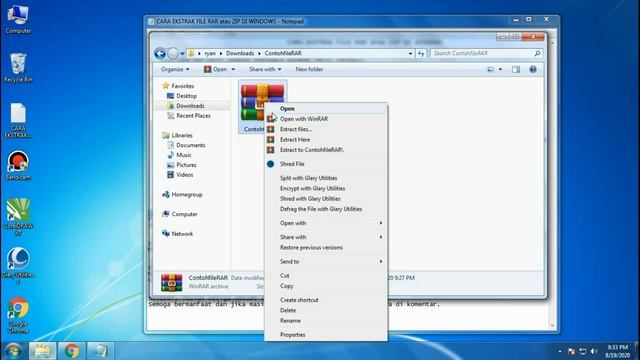Choose Open with WinRAR

(326, 119)
